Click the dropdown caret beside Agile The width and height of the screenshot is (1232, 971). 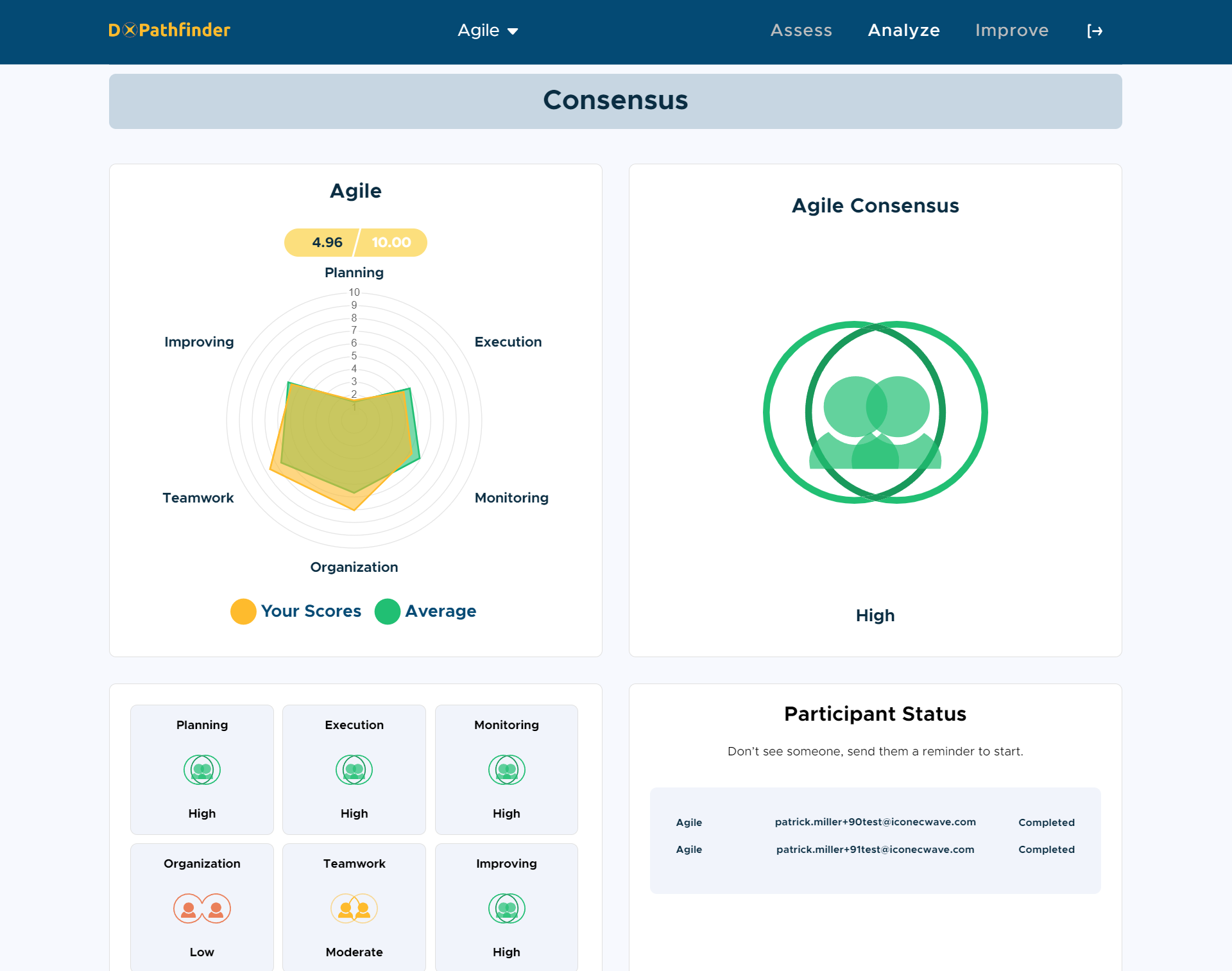(513, 31)
